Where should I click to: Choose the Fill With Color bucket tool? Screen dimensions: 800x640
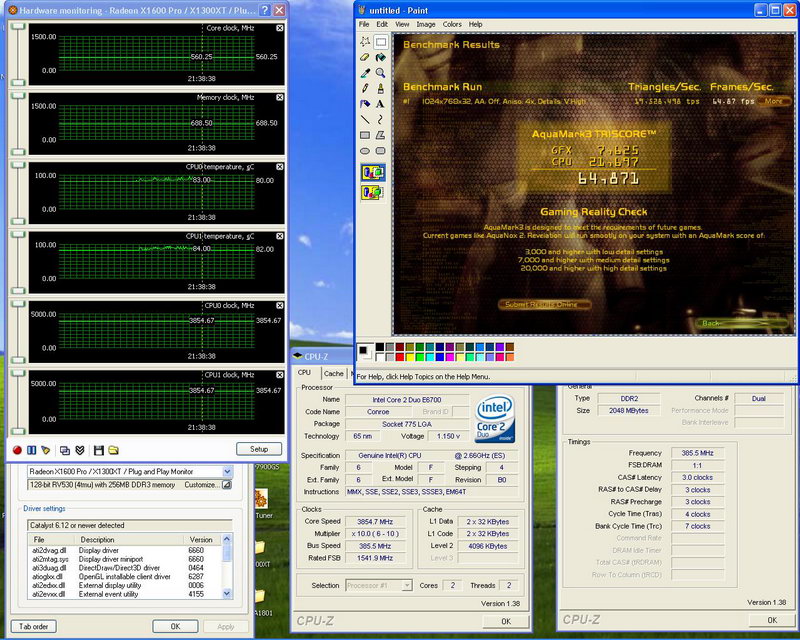pyautogui.click(x=381, y=57)
